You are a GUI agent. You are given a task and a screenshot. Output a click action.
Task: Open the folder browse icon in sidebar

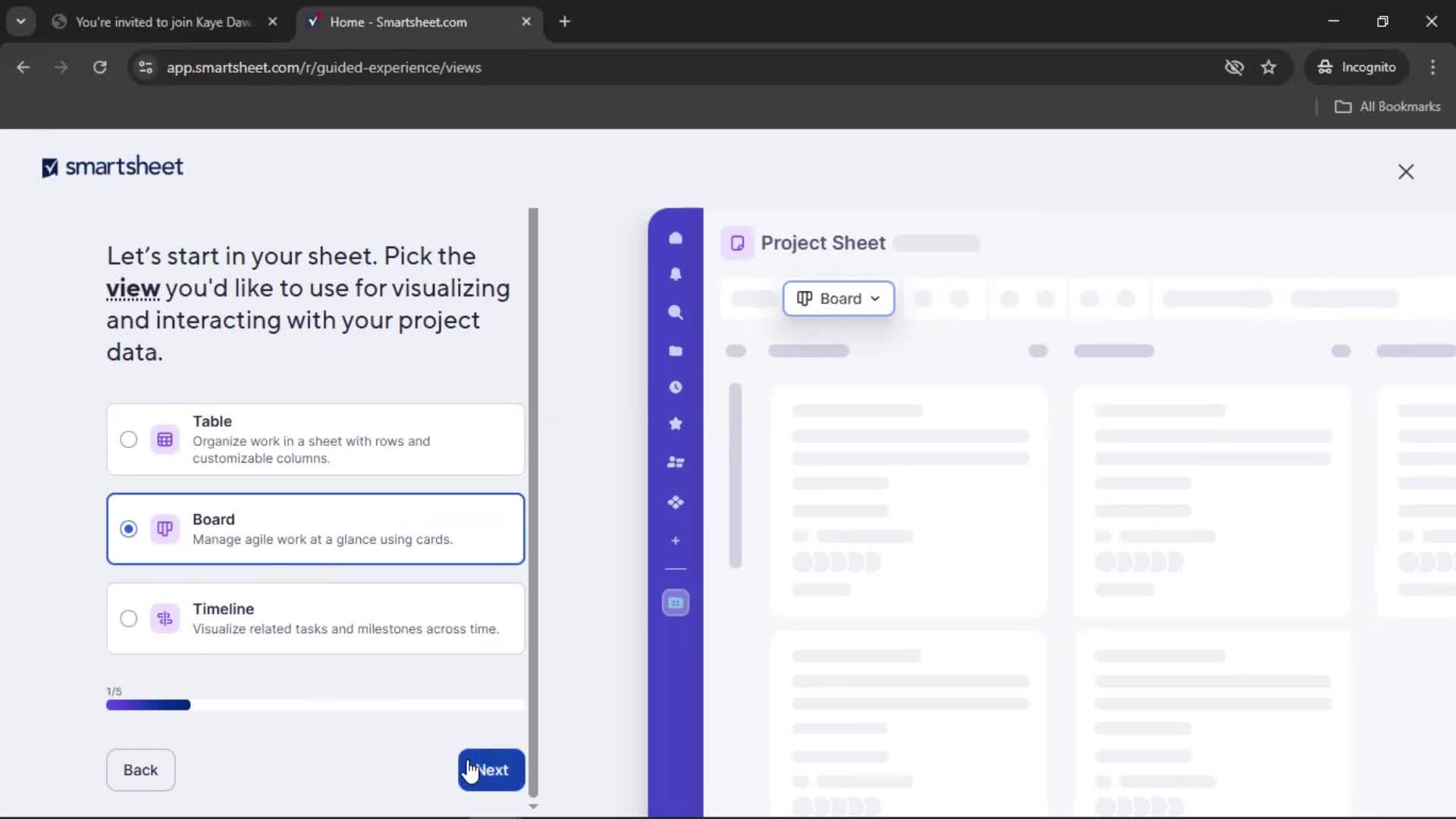pos(675,350)
